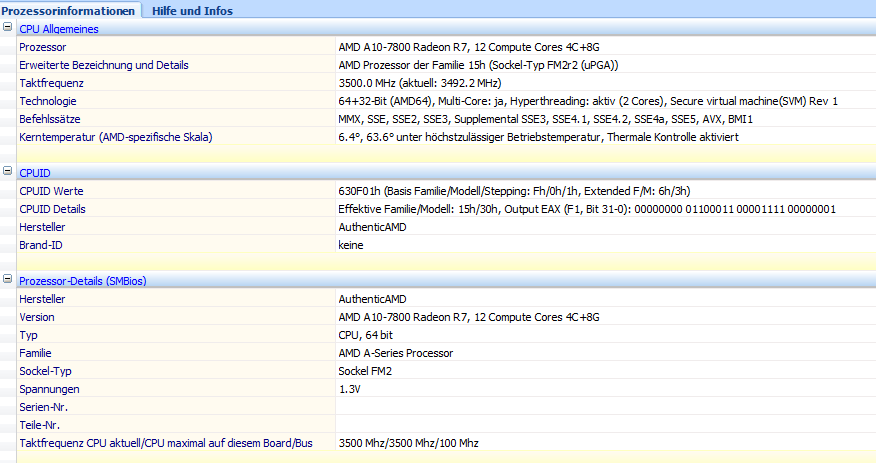
Task: Click the Typ row label
Action: pos(28,335)
